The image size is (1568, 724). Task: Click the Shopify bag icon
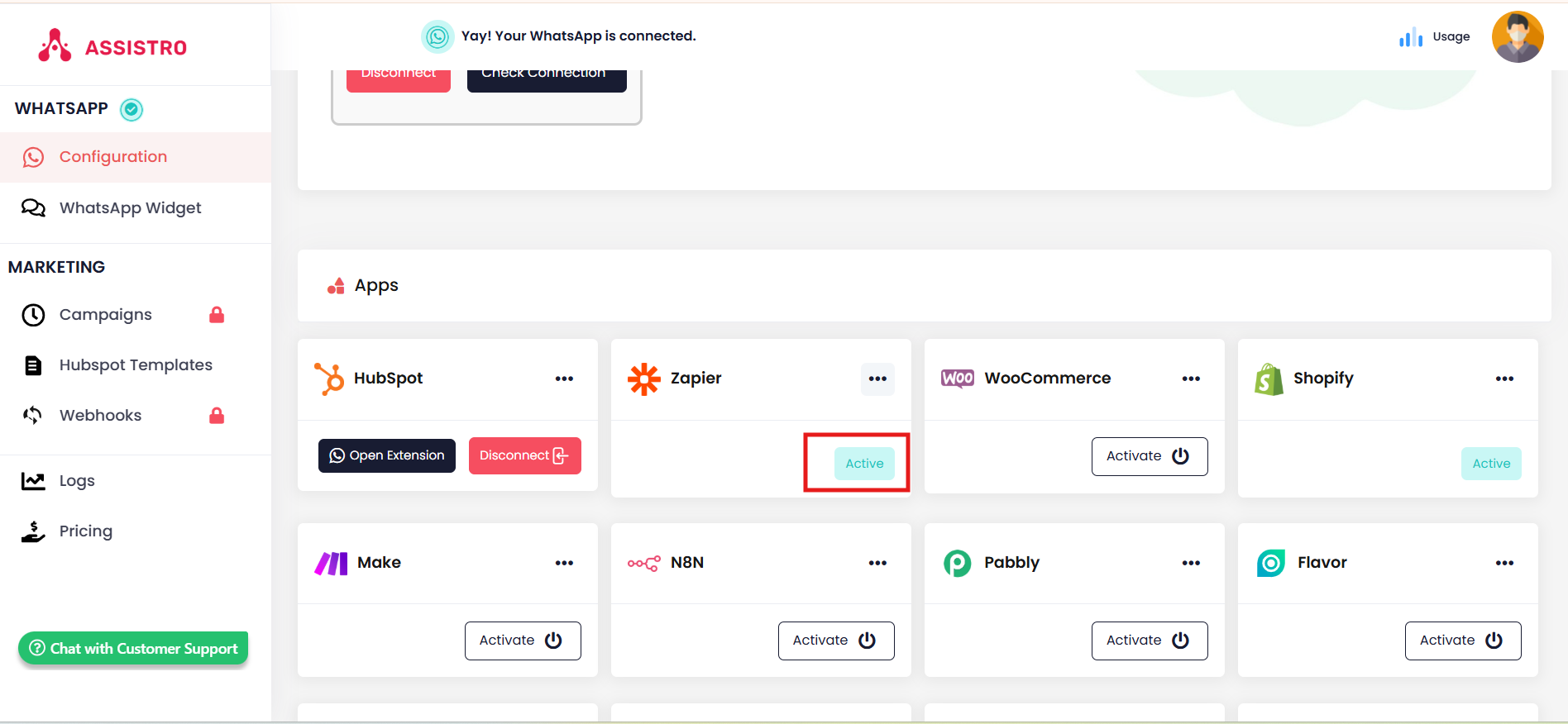pyautogui.click(x=1269, y=379)
